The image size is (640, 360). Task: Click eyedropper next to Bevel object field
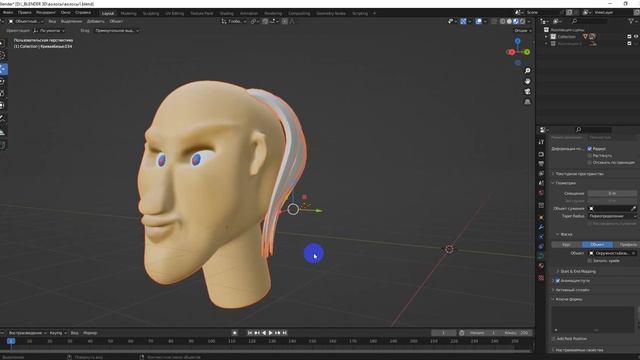pos(633,209)
